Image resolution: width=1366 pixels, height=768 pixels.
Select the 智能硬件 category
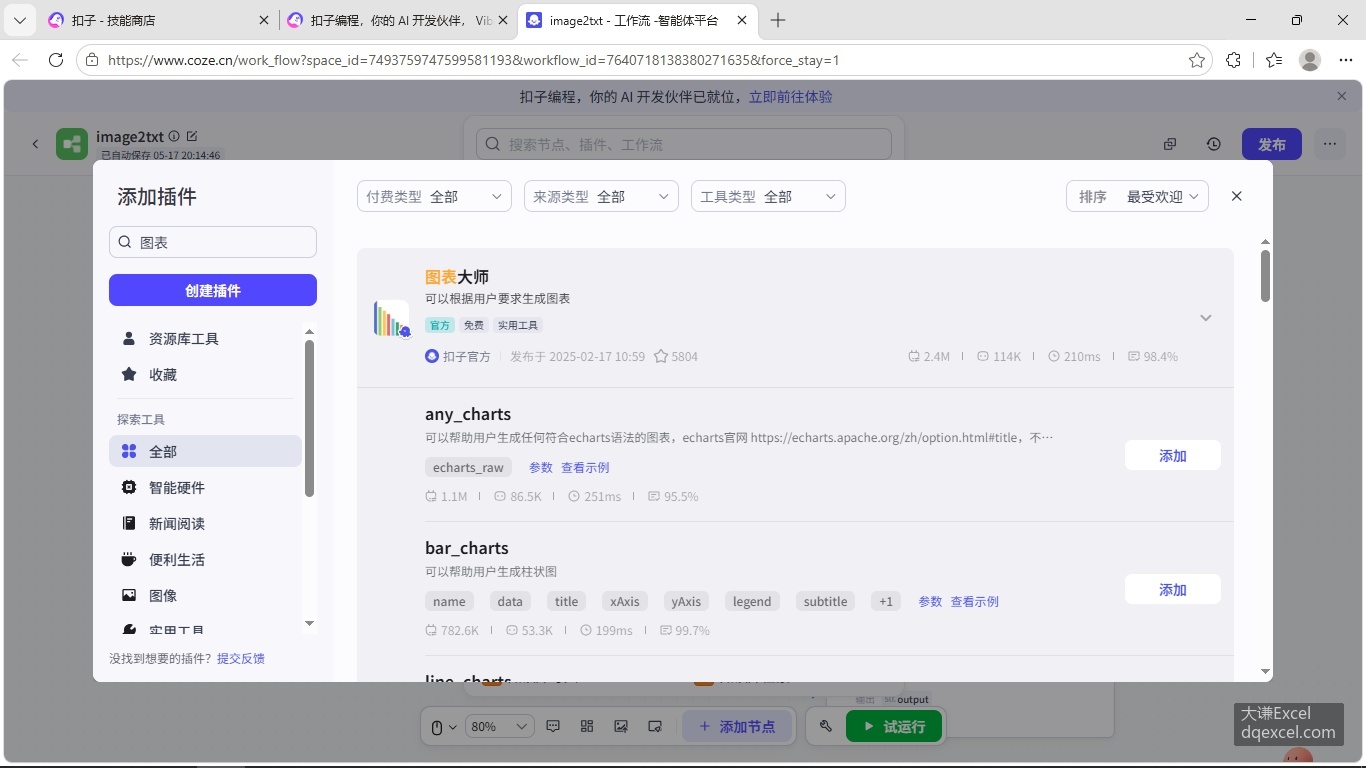click(x=205, y=487)
